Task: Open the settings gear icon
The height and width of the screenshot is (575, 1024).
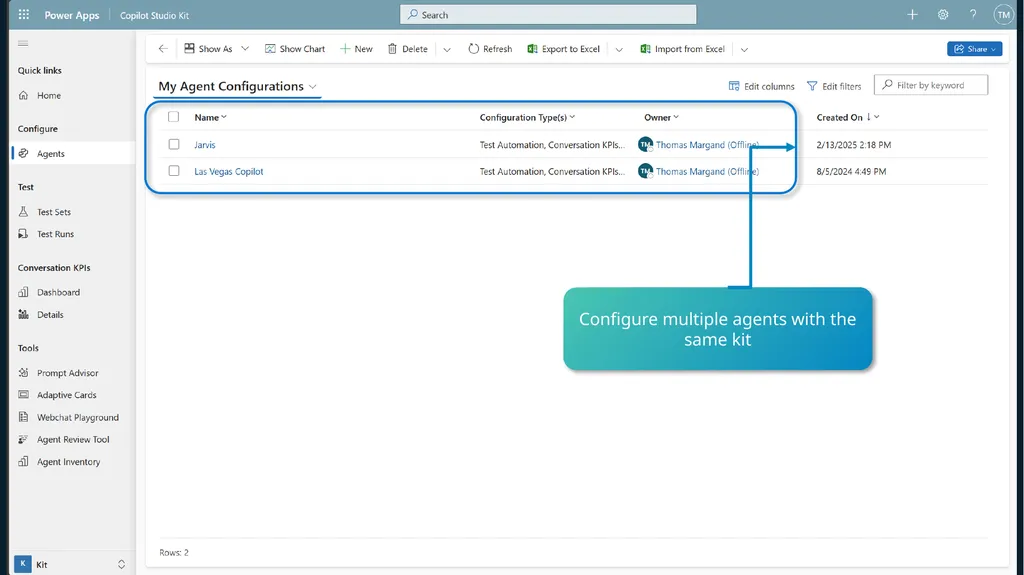Action: pyautogui.click(x=943, y=14)
